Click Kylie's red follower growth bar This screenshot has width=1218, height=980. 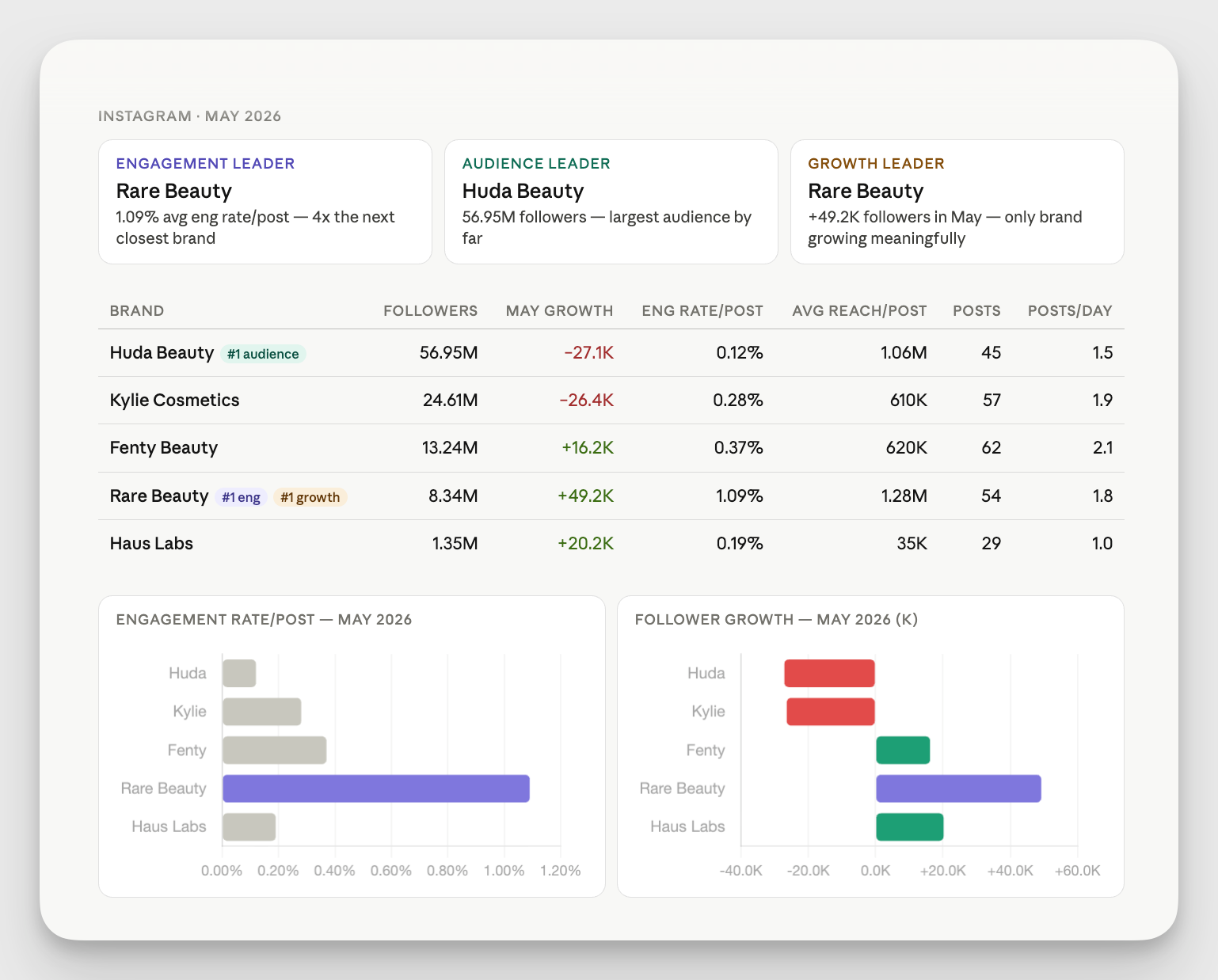click(831, 712)
